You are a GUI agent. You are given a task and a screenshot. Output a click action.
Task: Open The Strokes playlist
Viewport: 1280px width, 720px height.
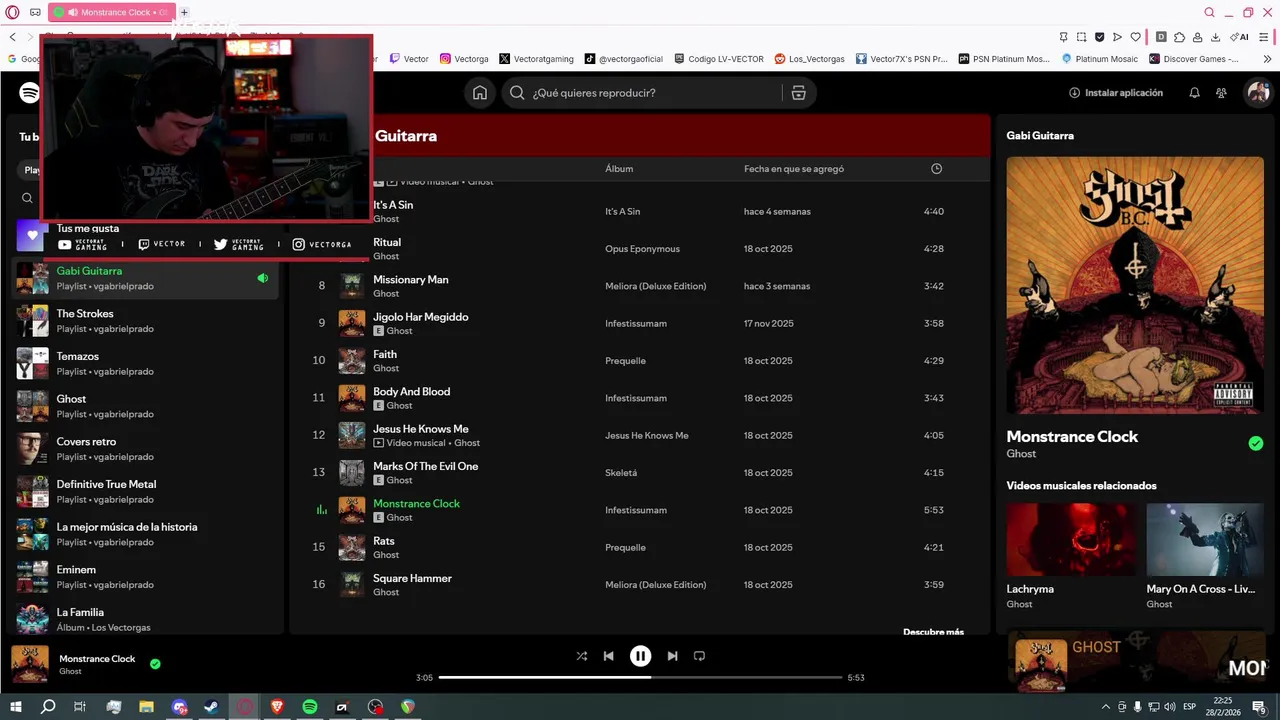(x=145, y=321)
